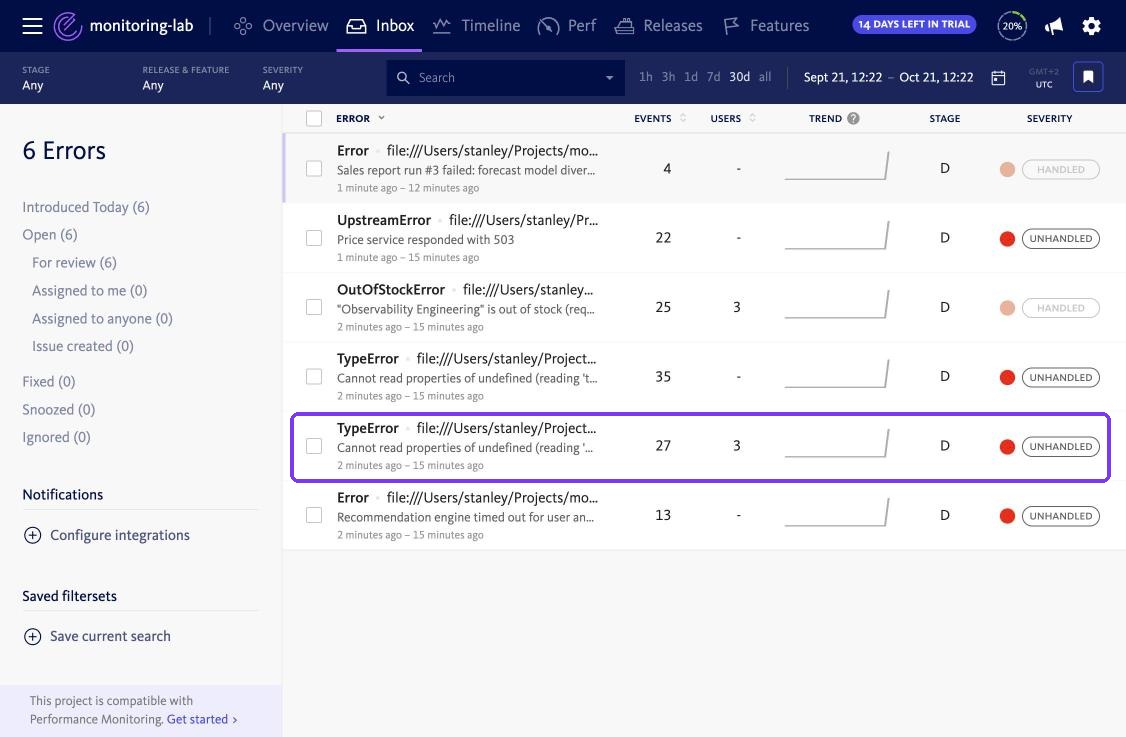The image size is (1126, 737).
Task: Show Snoozed (0) errors
Action: [58, 409]
